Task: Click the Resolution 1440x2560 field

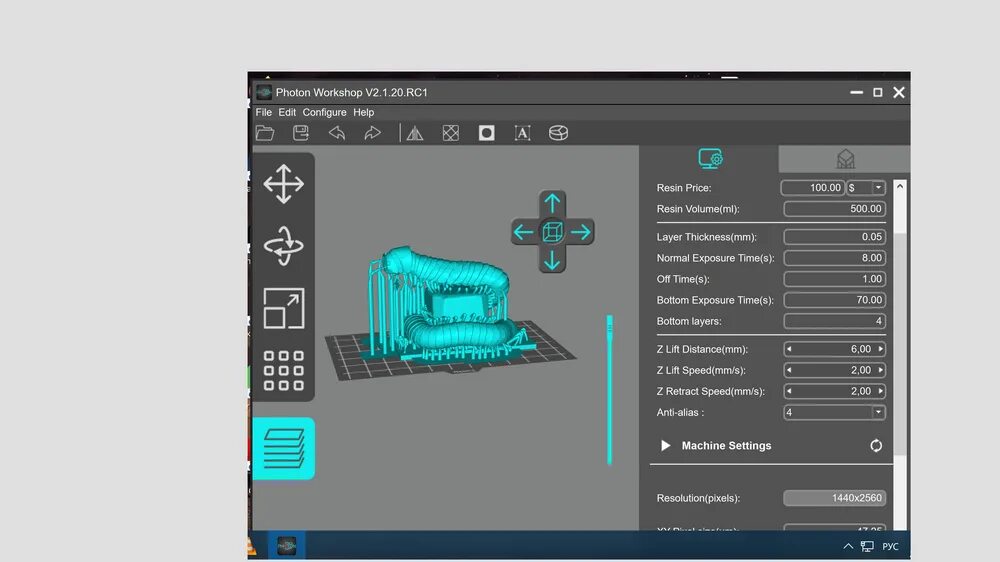Action: click(834, 498)
